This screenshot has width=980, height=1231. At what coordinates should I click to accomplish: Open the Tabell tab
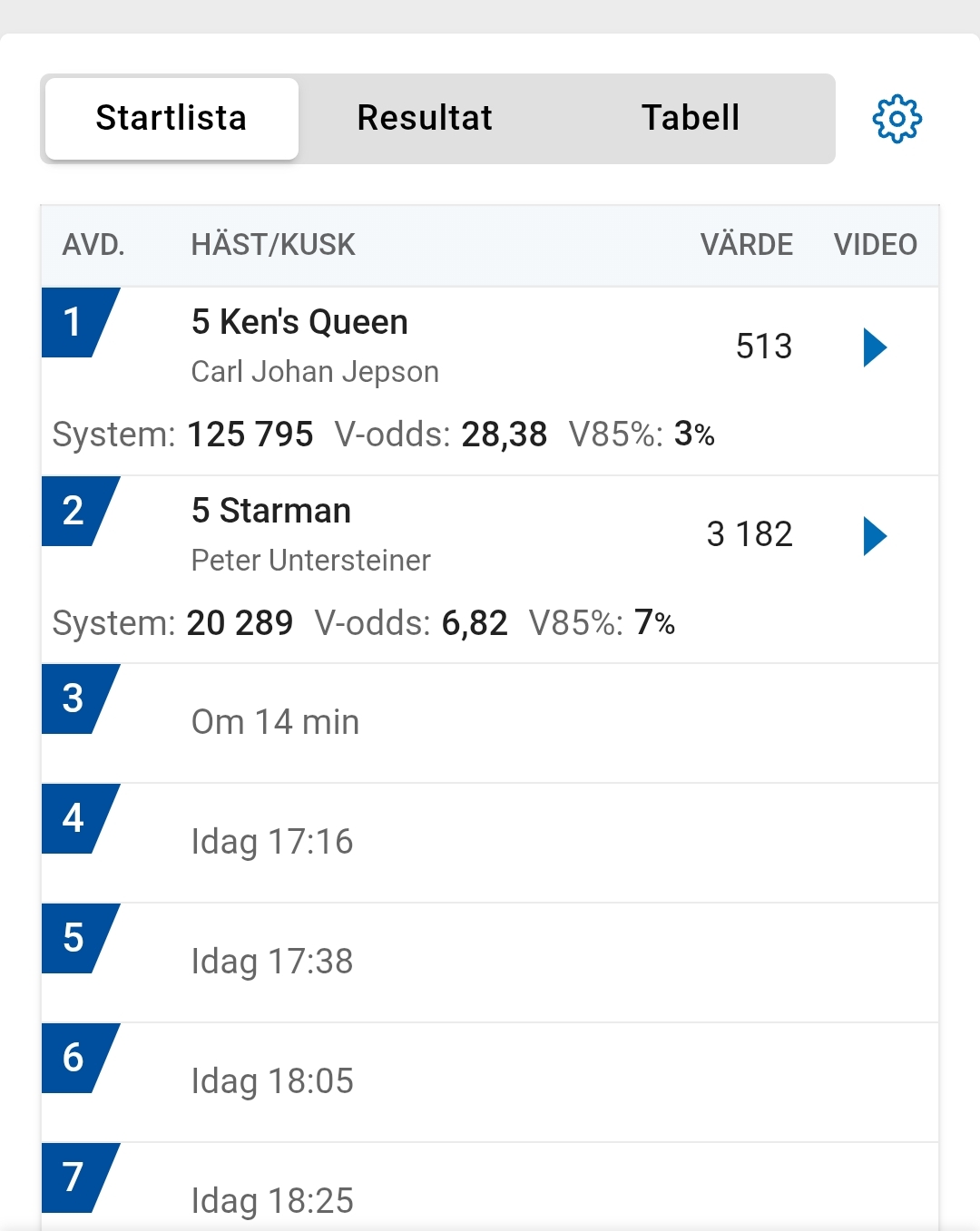(x=691, y=118)
